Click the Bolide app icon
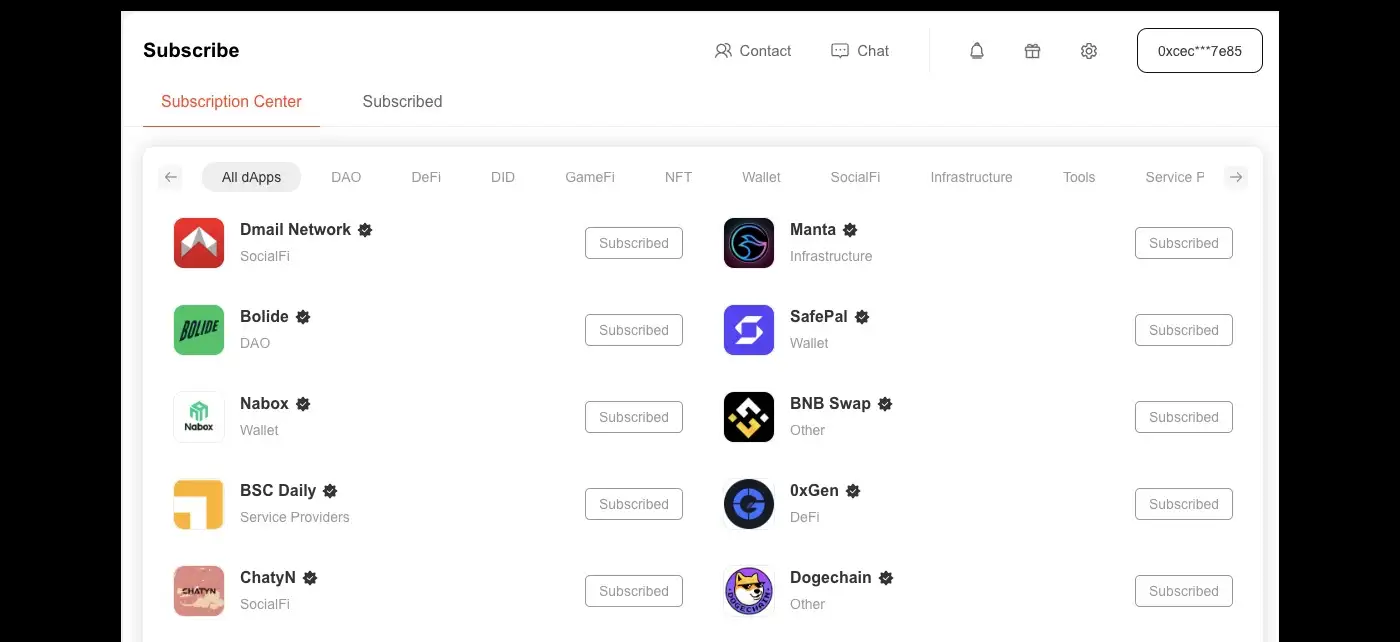This screenshot has height=642, width=1400. (x=199, y=330)
